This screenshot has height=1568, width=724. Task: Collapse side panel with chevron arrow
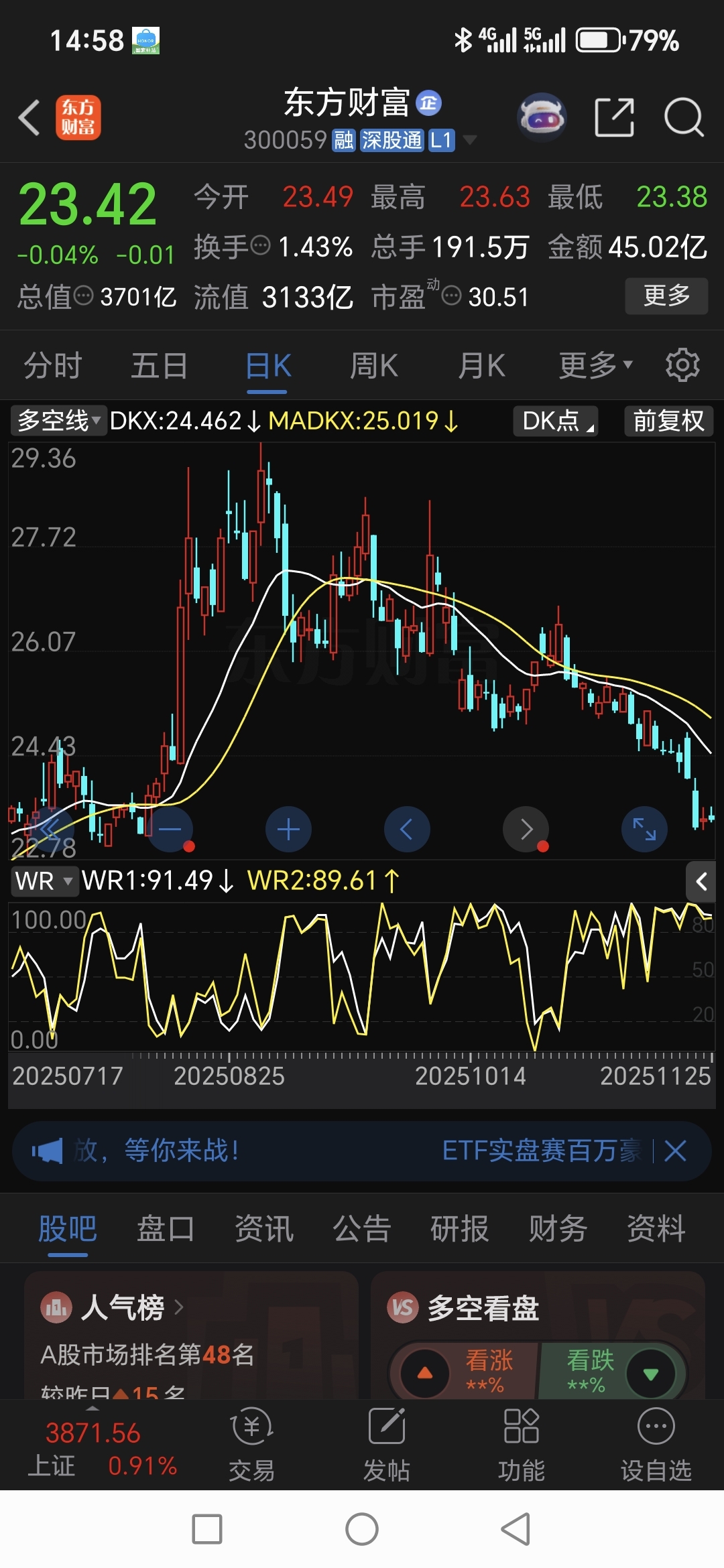[x=701, y=882]
